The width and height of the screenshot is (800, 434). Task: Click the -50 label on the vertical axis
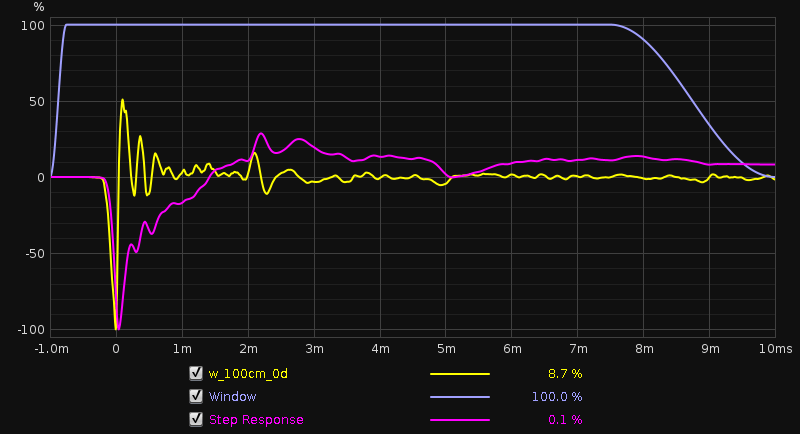35,253
